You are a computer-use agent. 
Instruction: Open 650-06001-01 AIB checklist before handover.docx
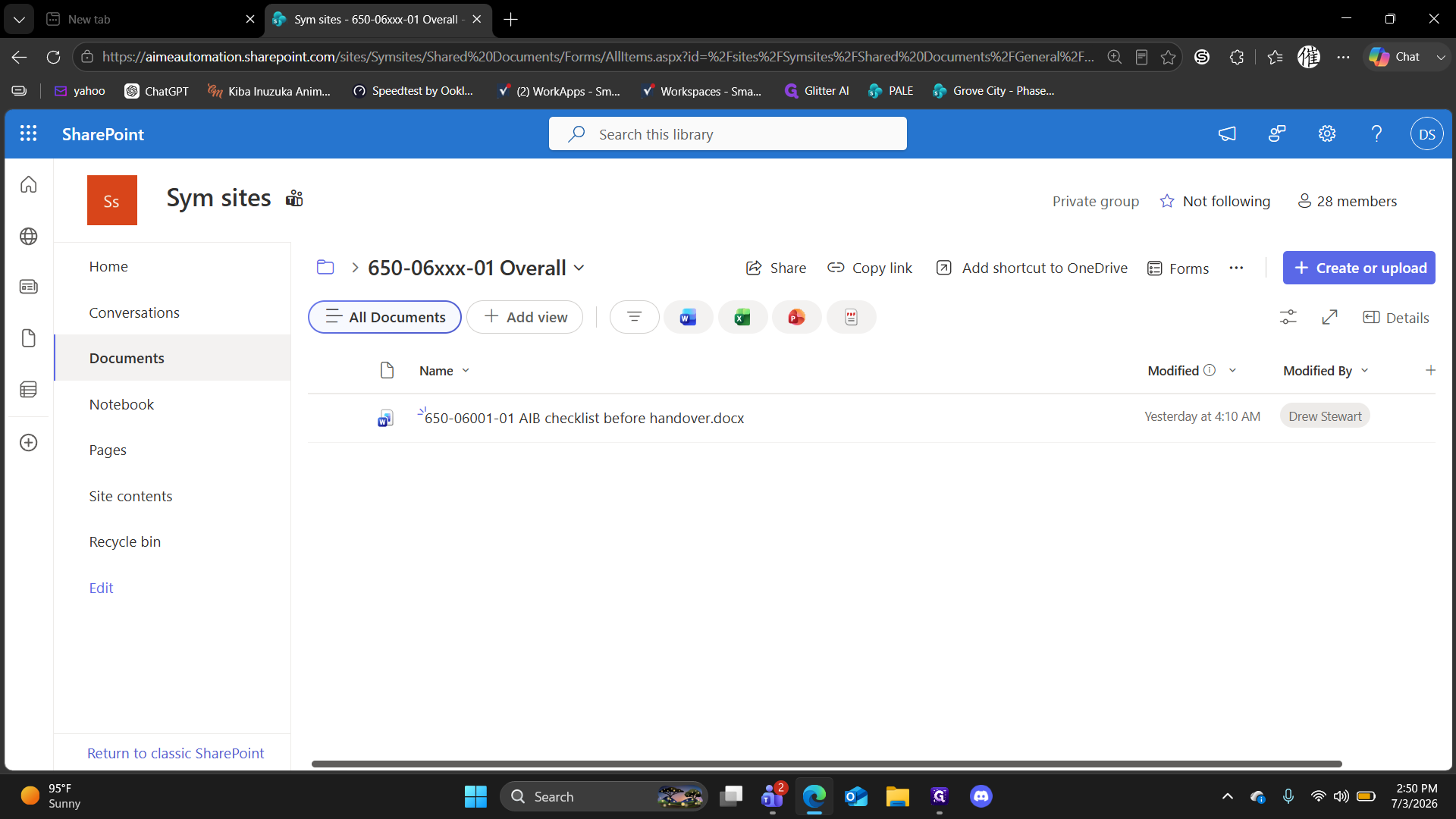[584, 418]
